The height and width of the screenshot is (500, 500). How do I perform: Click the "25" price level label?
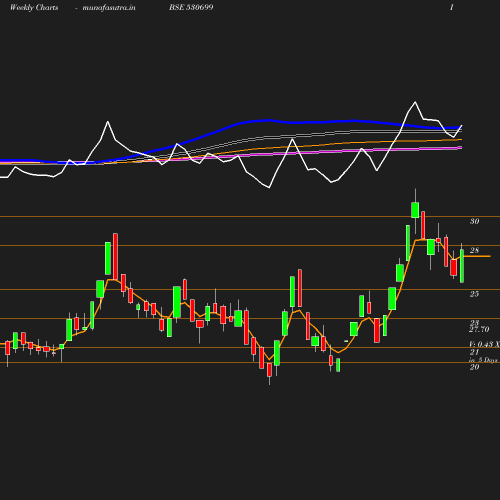click(x=475, y=294)
